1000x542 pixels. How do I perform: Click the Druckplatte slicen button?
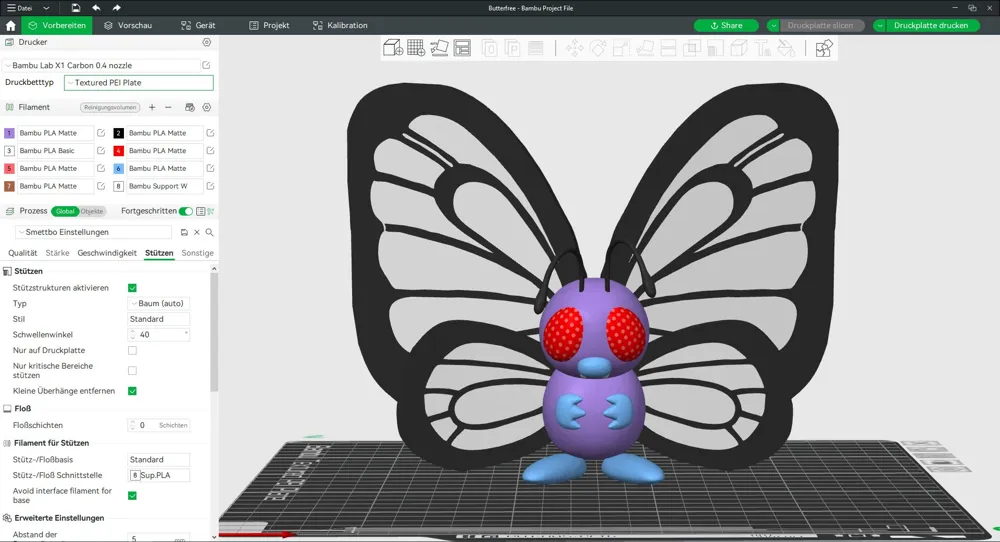coord(820,26)
